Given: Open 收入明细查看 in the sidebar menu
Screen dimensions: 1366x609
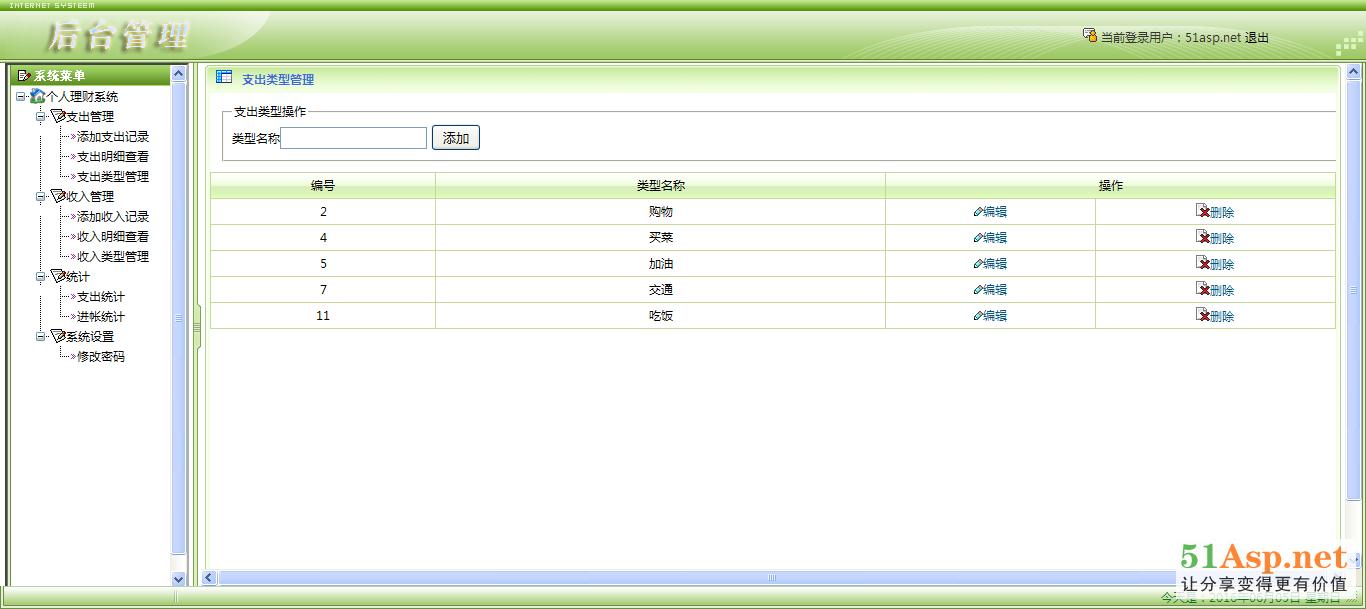Looking at the screenshot, I should click(113, 237).
